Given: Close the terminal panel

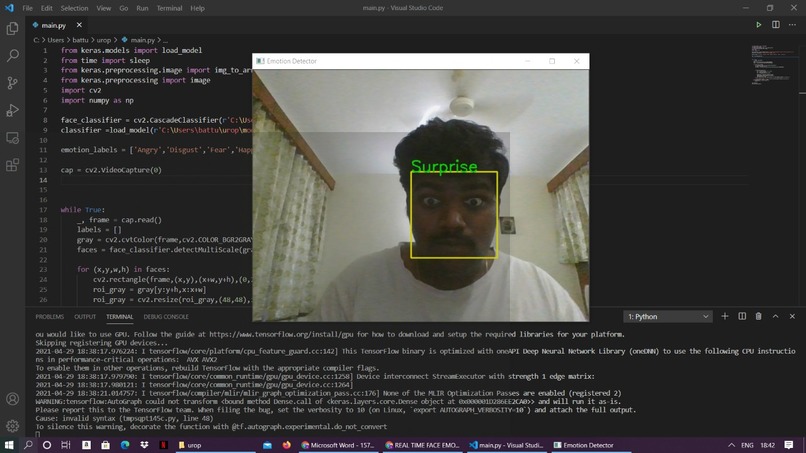Looking at the screenshot, I should tap(792, 316).
